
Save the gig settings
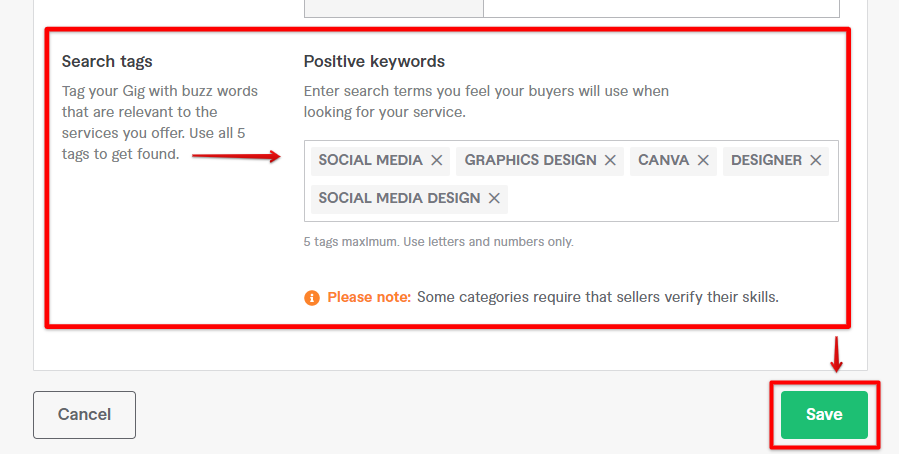(x=824, y=414)
